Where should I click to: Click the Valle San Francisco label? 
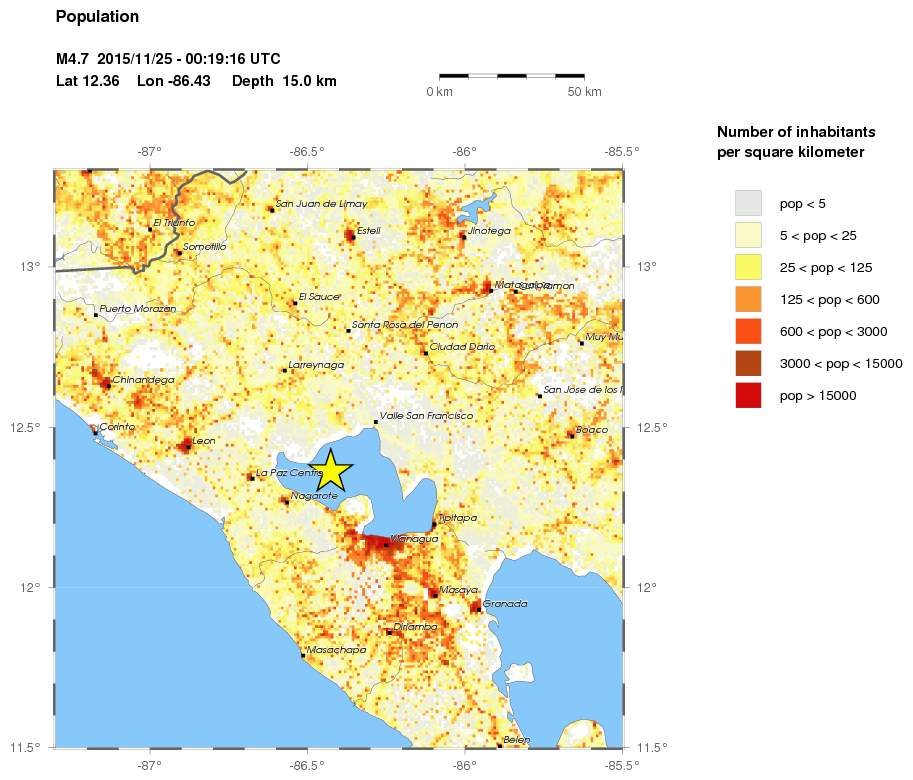click(x=426, y=416)
